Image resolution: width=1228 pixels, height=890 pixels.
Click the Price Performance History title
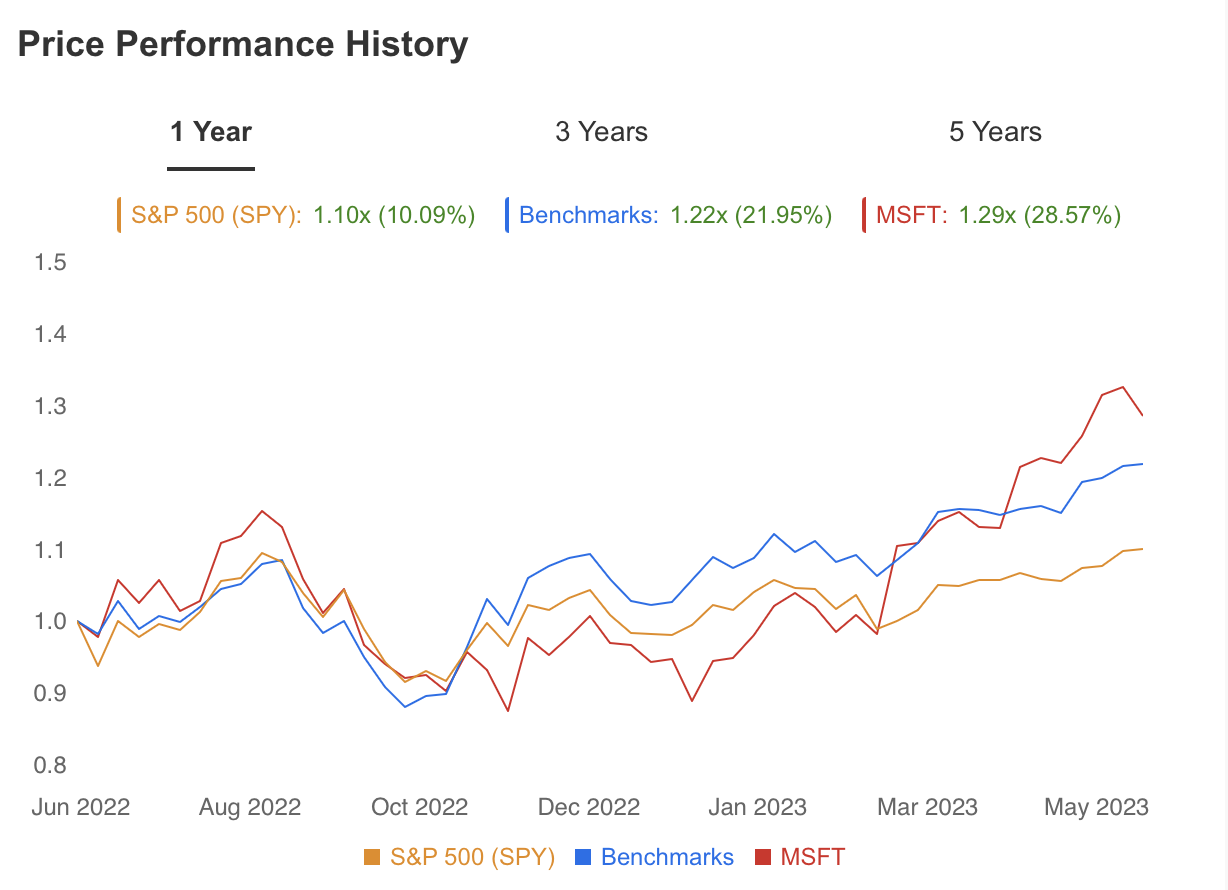coord(242,44)
